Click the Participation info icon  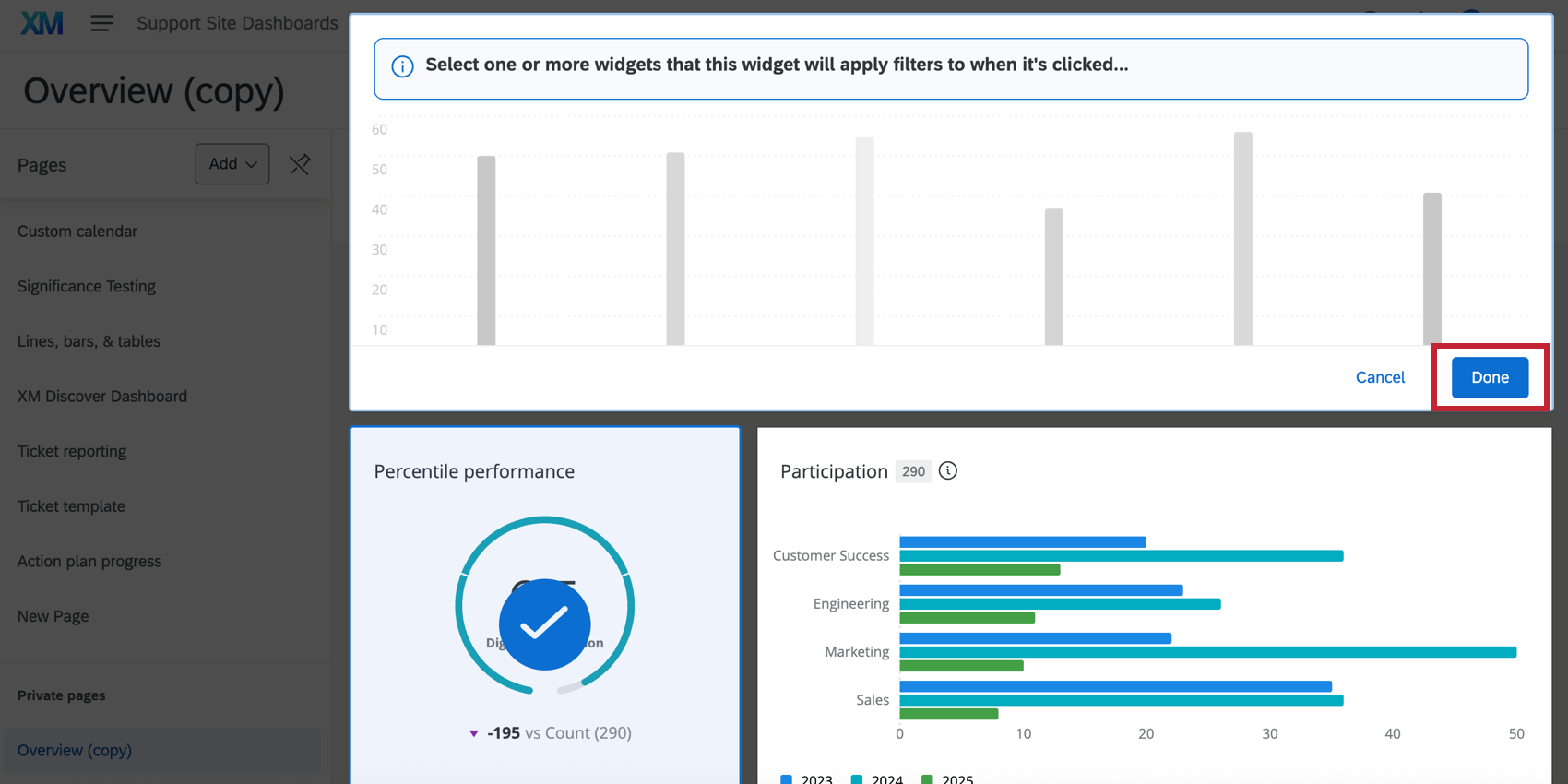point(948,471)
